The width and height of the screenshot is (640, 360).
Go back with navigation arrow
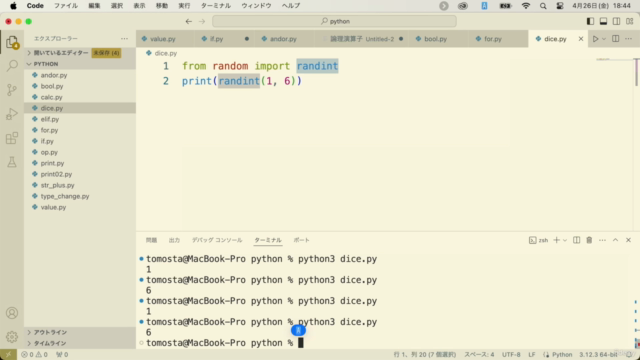point(189,21)
